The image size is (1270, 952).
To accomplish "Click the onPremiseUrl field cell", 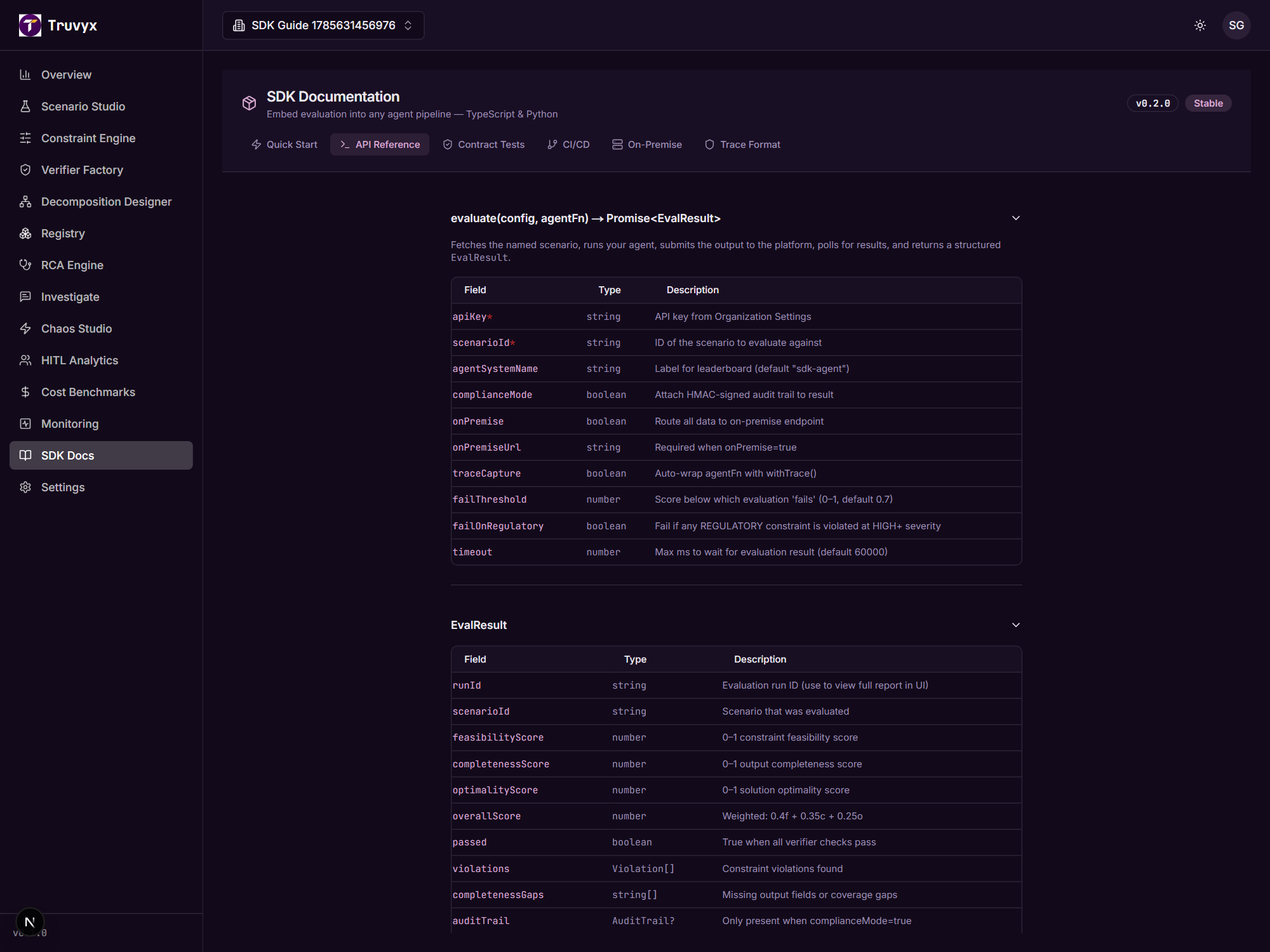I will tap(486, 447).
